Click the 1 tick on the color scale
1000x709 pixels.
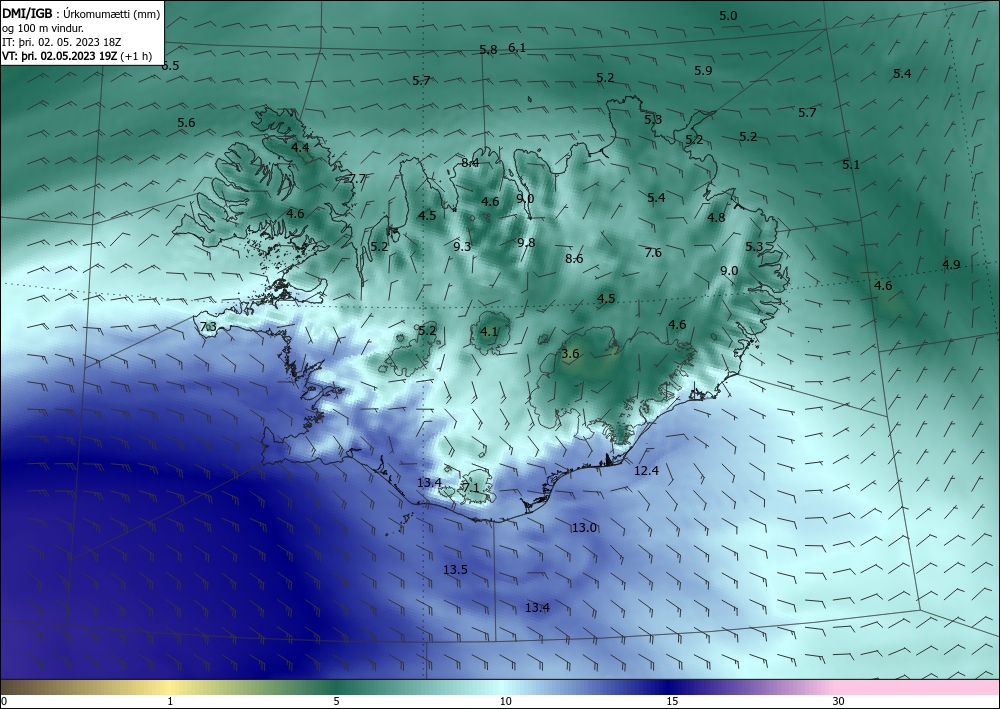click(170, 701)
